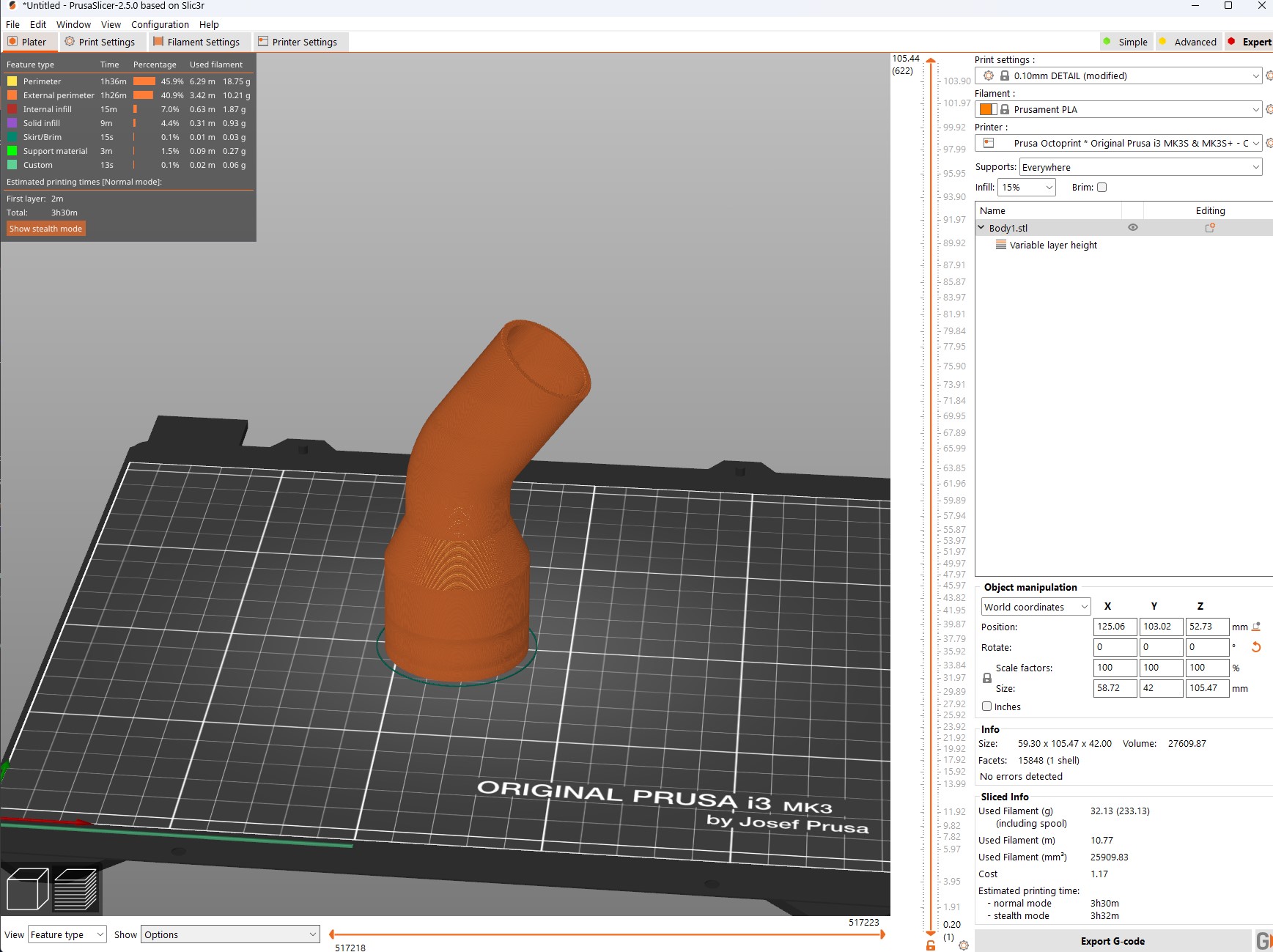Open the Infill percentage dropdown
The height and width of the screenshot is (952, 1273).
(1027, 188)
